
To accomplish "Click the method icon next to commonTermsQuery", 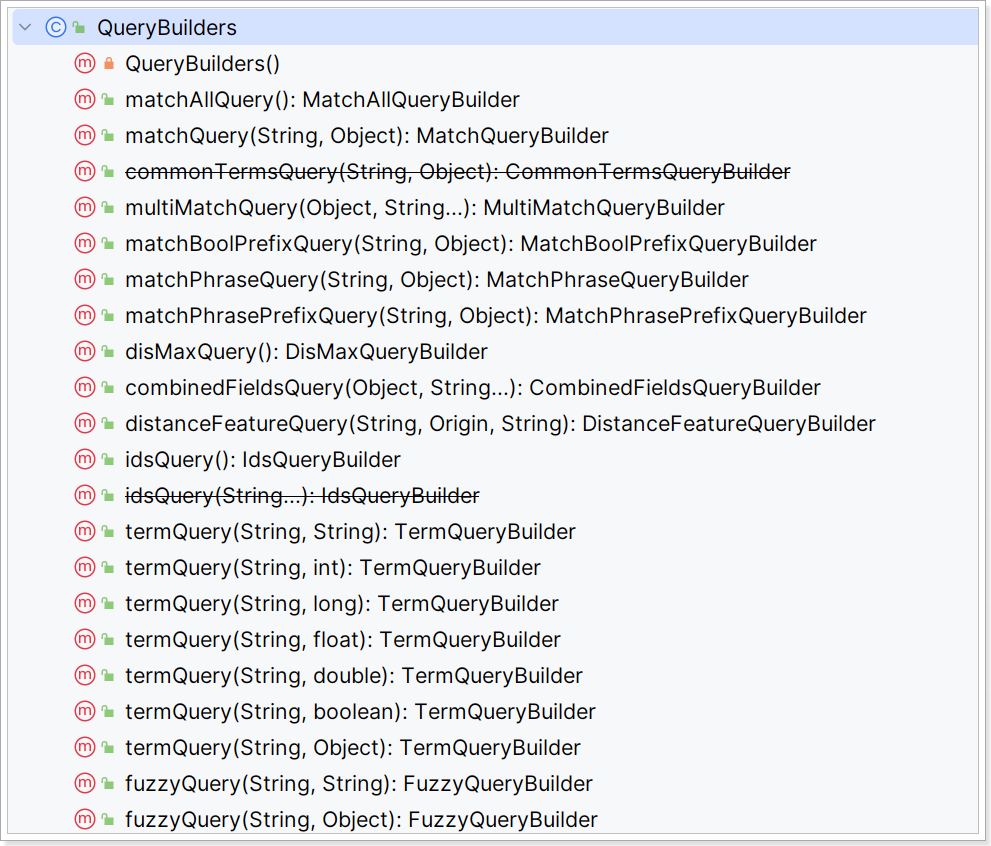I will click(x=85, y=171).
